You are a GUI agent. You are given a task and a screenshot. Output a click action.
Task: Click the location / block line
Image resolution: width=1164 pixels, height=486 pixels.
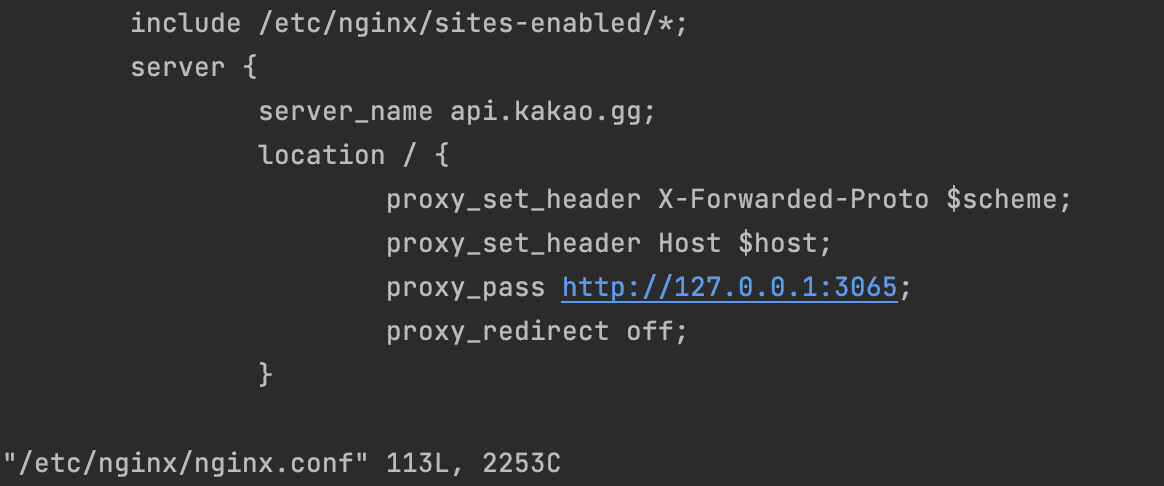(x=353, y=156)
